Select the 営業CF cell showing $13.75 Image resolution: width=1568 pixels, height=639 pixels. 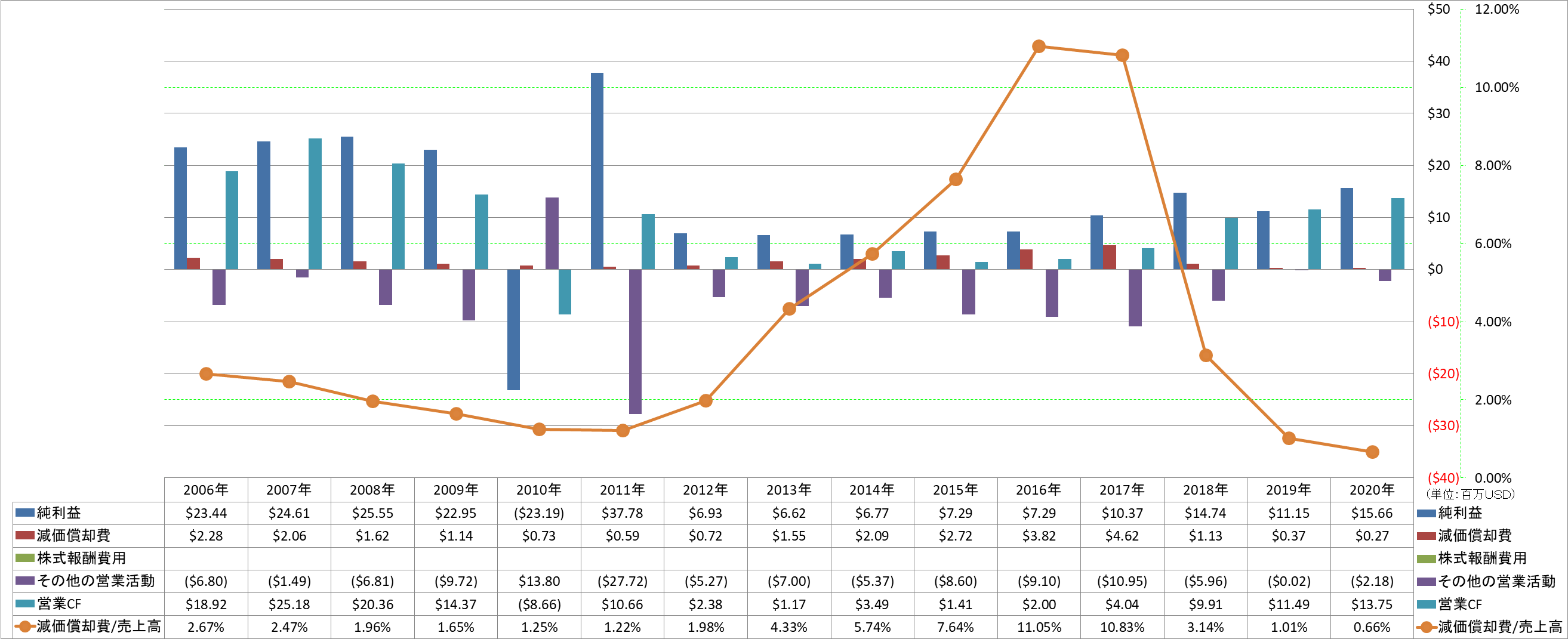pos(1372,604)
